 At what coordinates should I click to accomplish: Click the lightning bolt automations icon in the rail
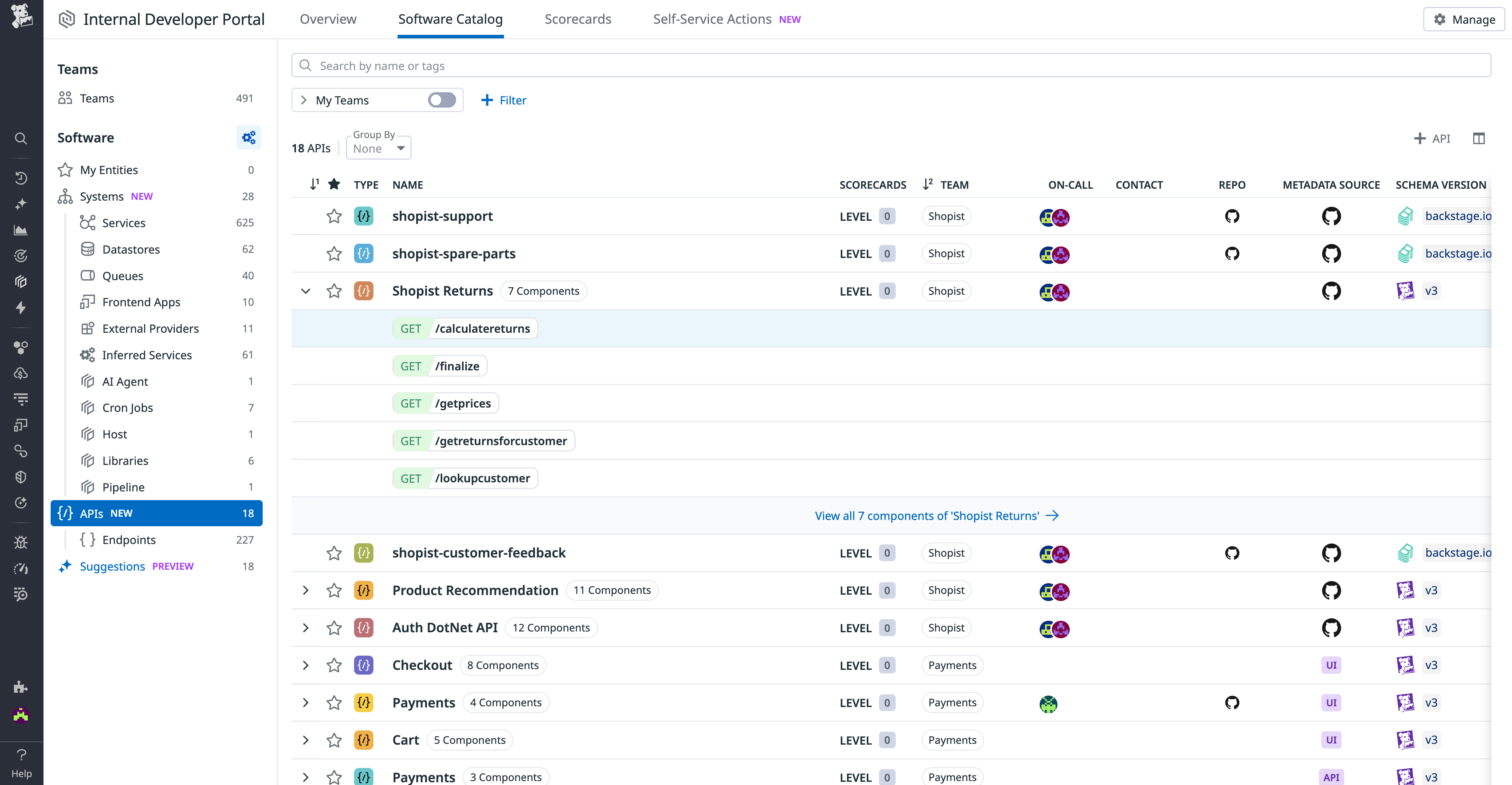[x=21, y=307]
